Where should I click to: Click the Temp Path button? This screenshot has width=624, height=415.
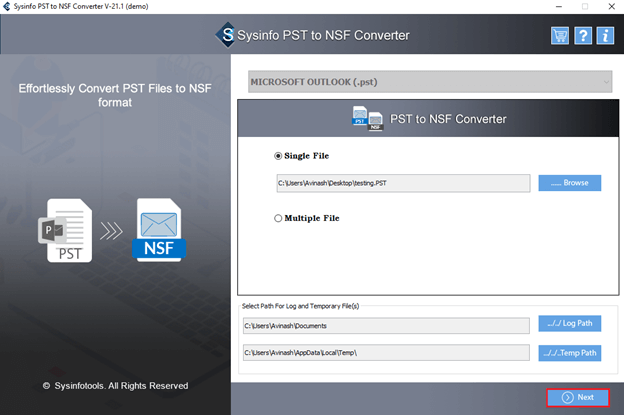(x=569, y=353)
